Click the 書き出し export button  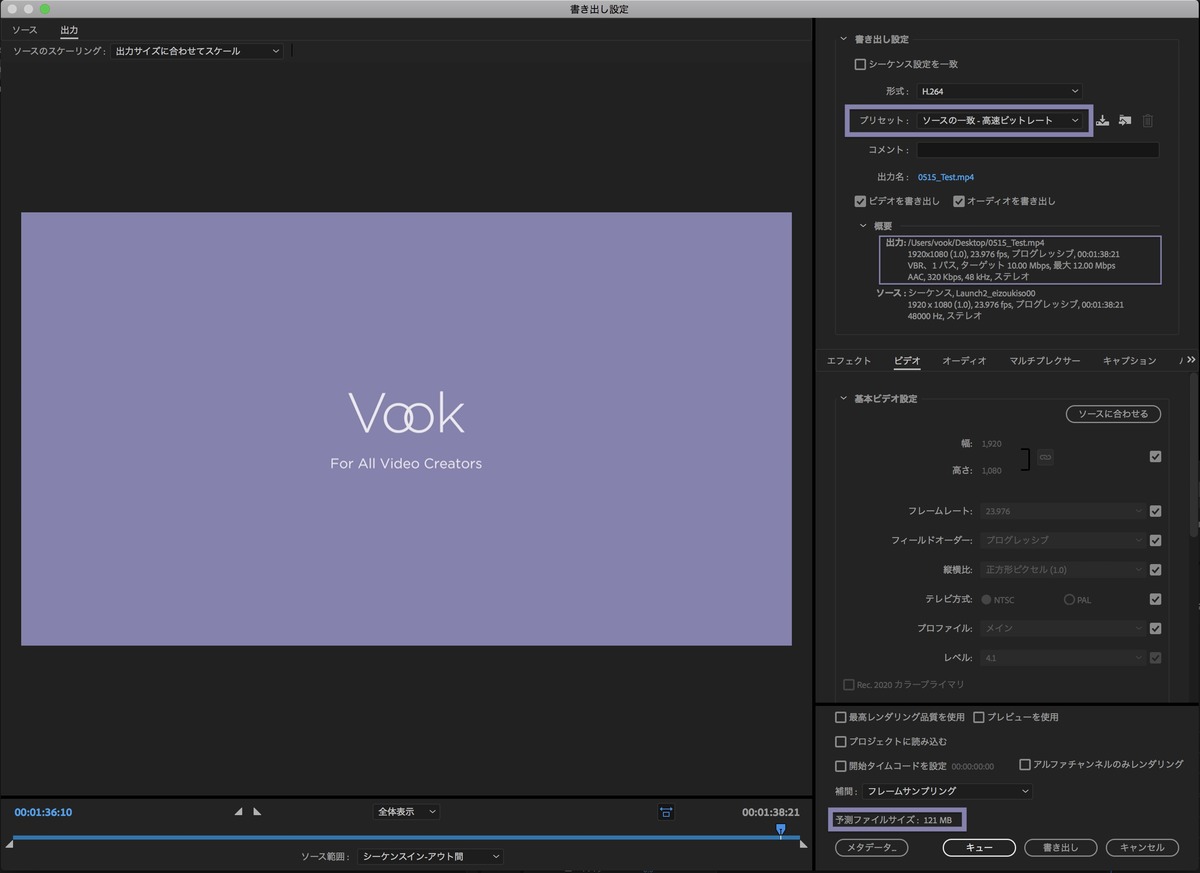click(1061, 848)
